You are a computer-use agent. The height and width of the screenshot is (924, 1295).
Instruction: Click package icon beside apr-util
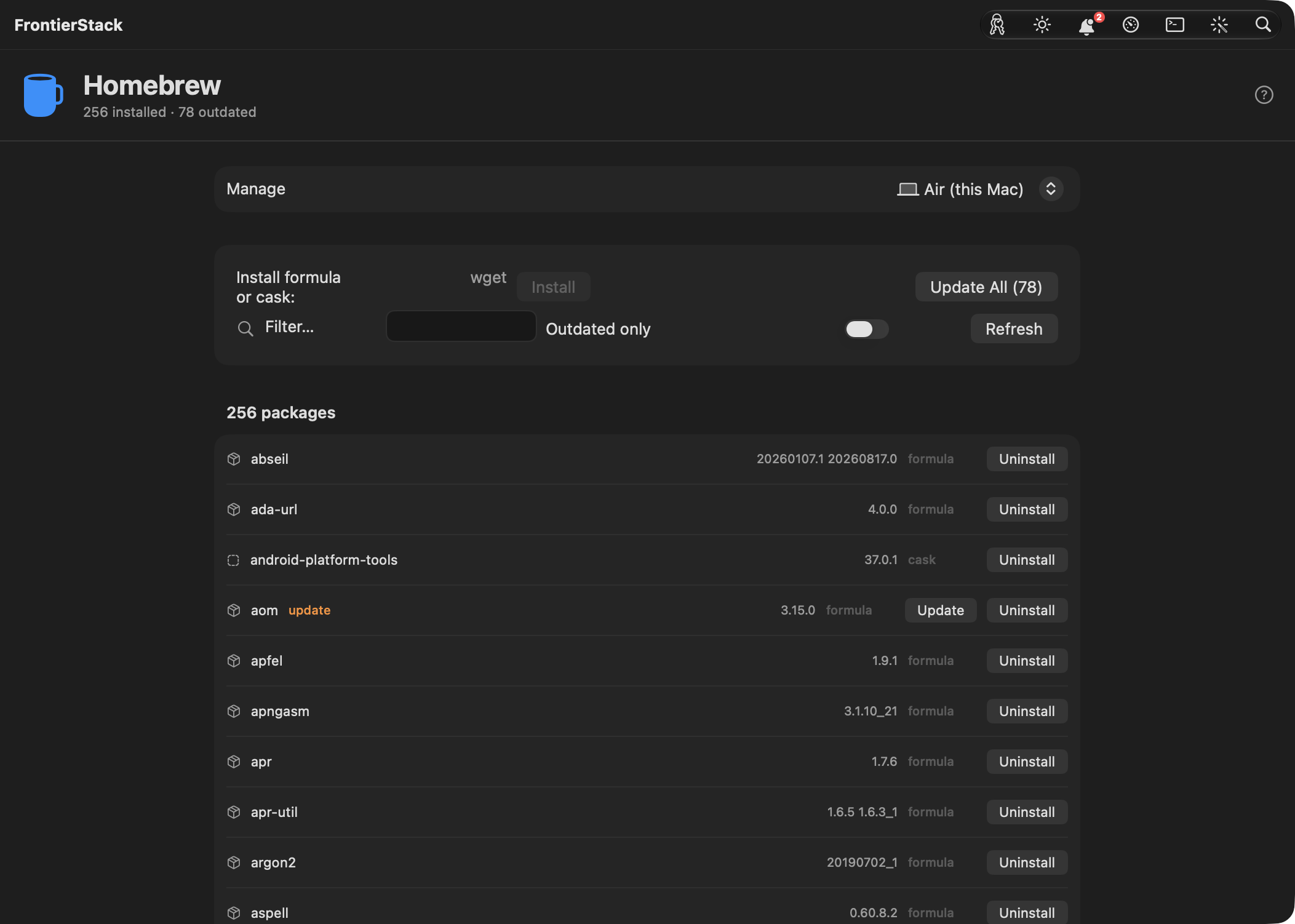click(234, 812)
